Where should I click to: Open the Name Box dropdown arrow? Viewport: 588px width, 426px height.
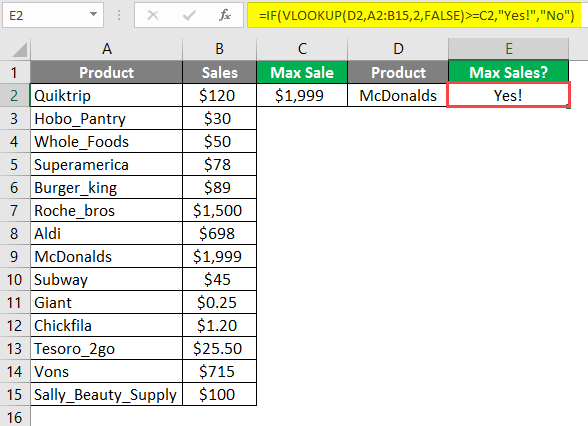[x=93, y=15]
